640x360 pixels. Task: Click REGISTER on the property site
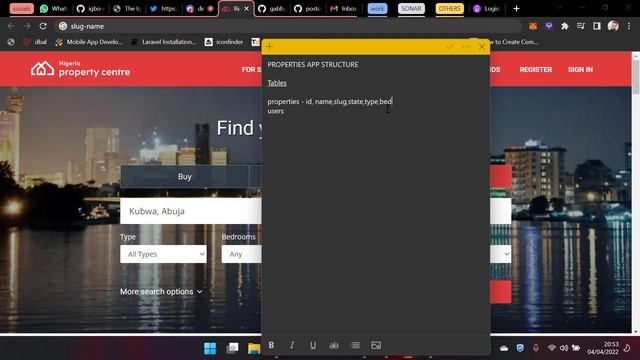536,70
